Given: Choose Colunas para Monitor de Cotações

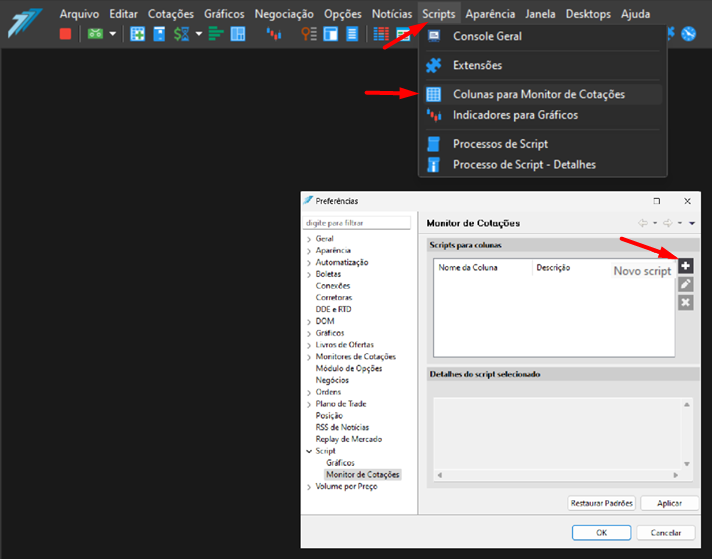Looking at the screenshot, I should [x=538, y=94].
